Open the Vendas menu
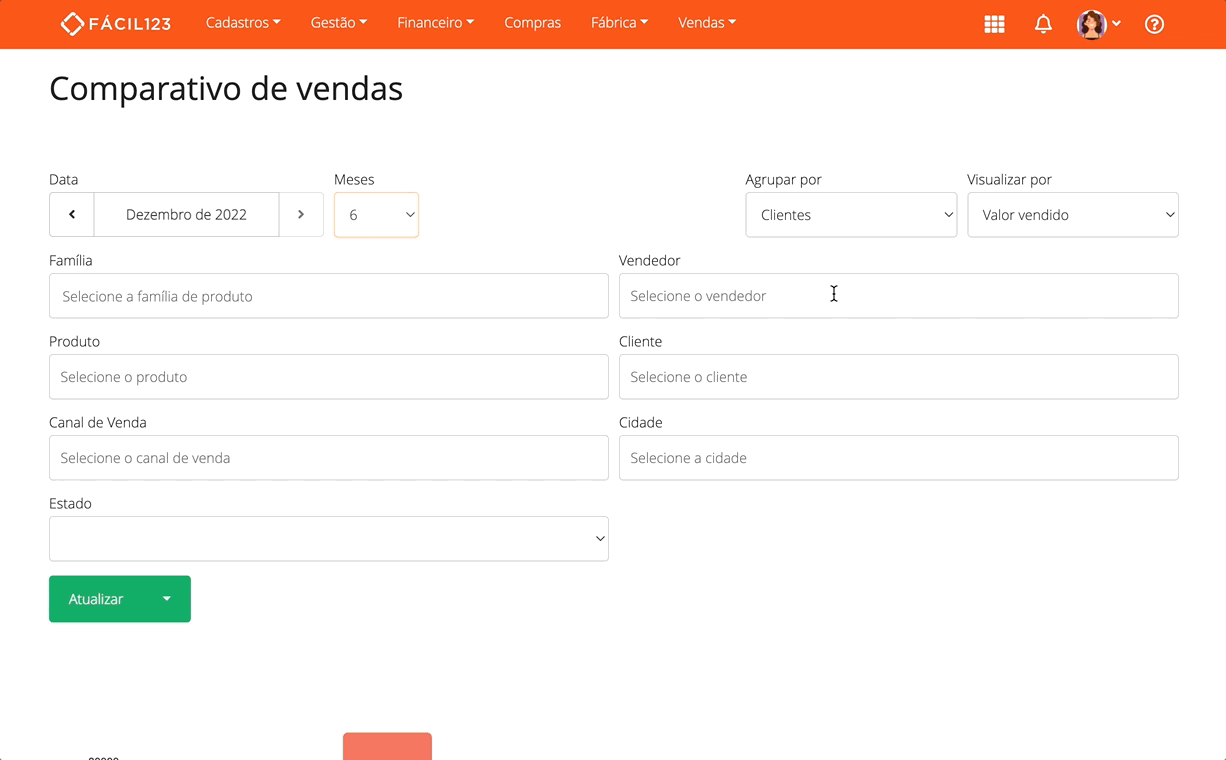 click(706, 22)
